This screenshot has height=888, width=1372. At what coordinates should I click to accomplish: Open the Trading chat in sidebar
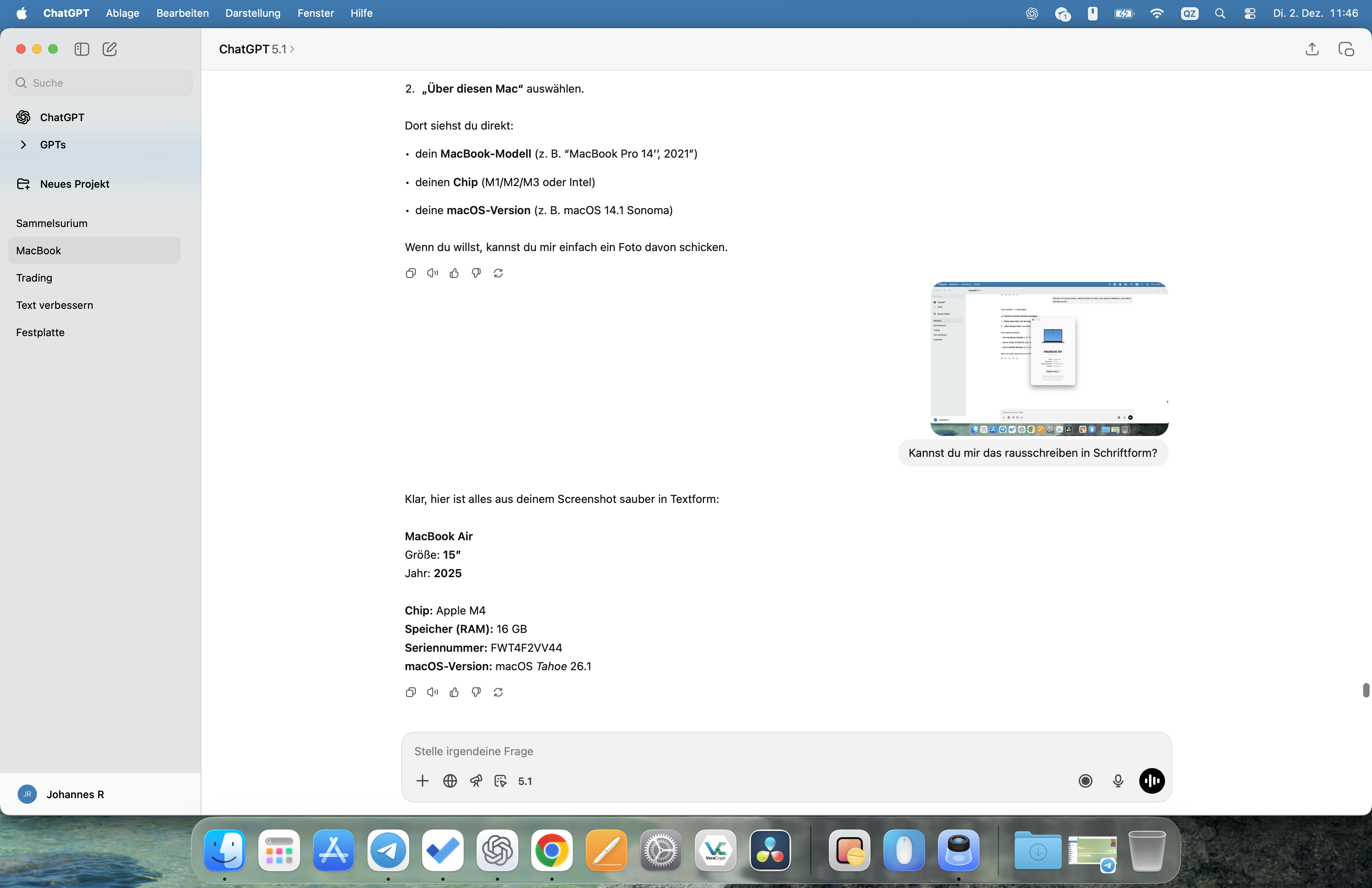tap(34, 278)
